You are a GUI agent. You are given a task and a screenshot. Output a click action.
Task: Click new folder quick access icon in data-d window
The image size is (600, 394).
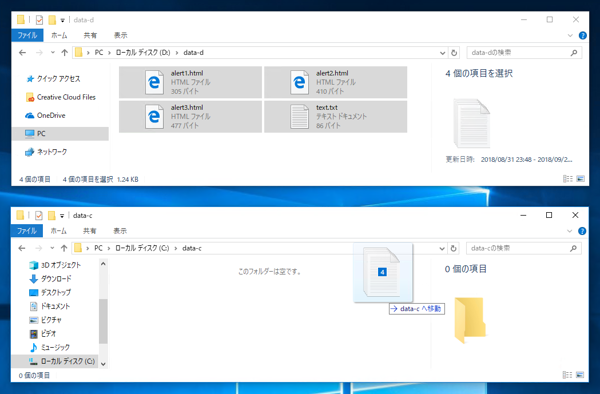52,20
